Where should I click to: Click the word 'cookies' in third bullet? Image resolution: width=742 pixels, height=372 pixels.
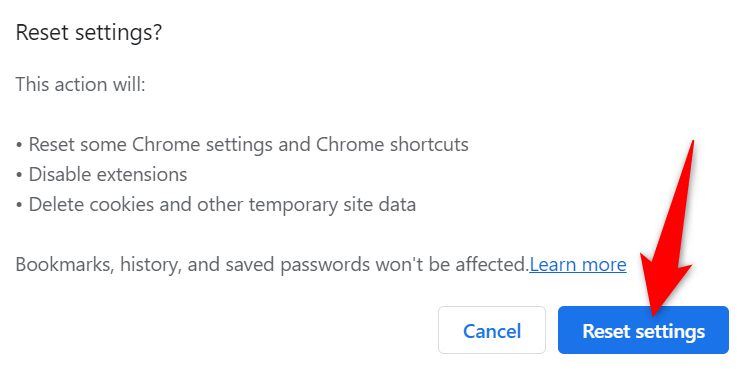point(122,204)
